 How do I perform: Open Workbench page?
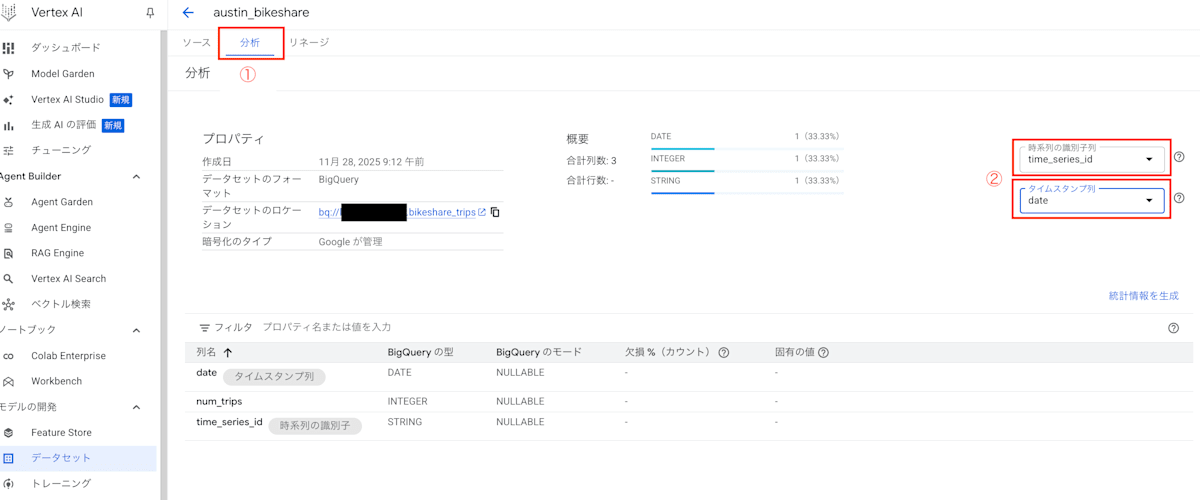(x=56, y=381)
